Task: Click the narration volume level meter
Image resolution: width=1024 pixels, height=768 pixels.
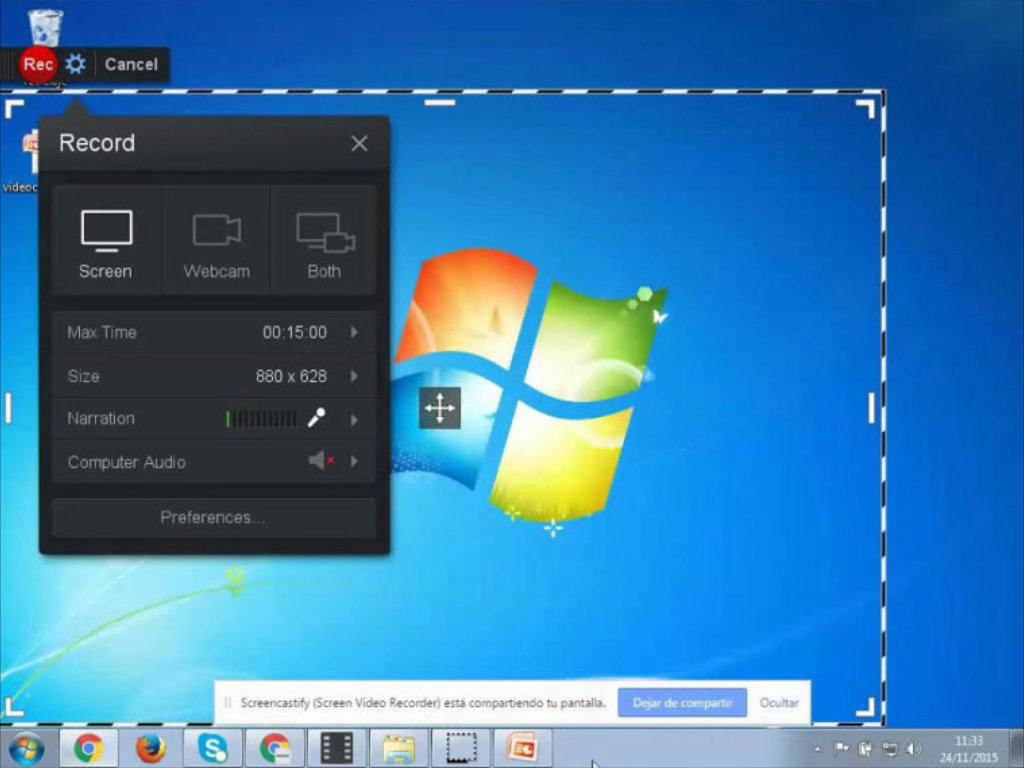Action: [x=261, y=419]
